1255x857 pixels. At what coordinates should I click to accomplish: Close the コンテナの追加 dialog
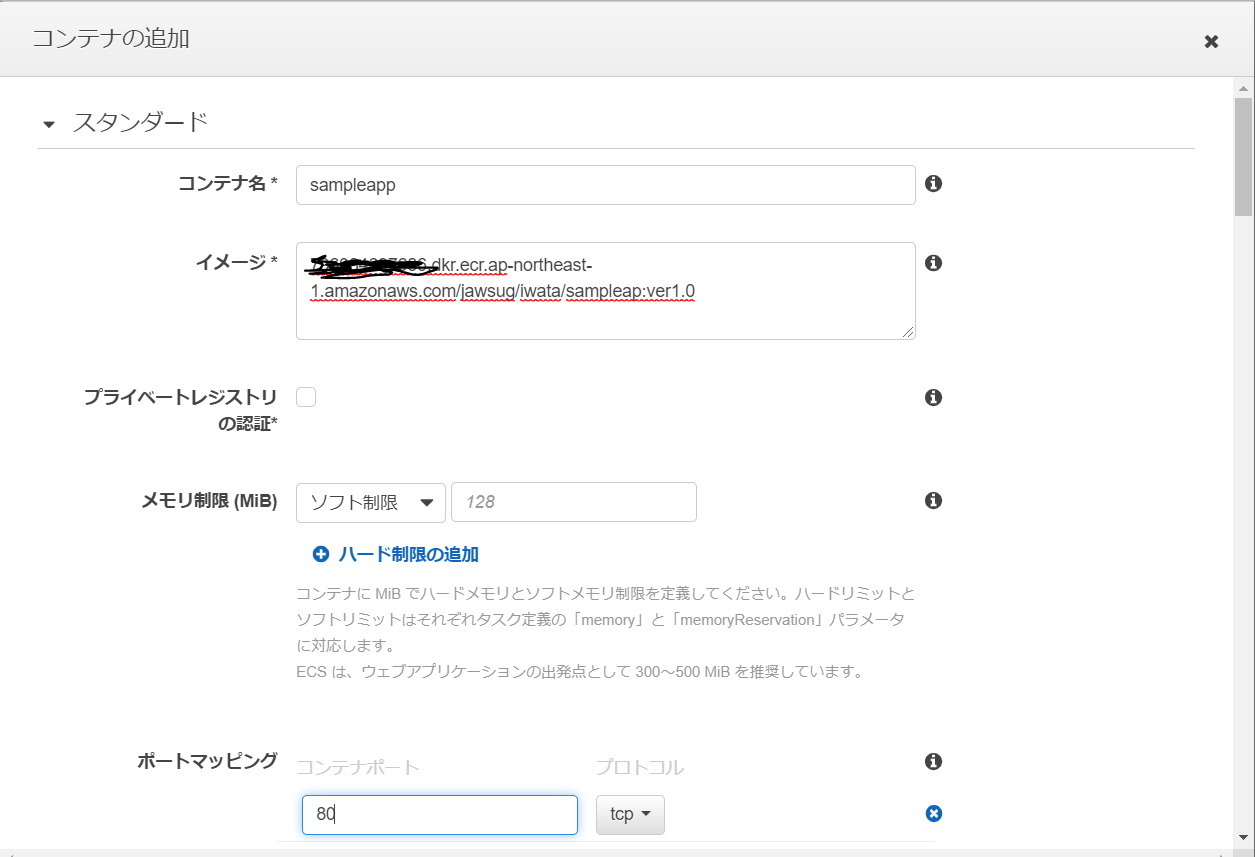point(1211,41)
